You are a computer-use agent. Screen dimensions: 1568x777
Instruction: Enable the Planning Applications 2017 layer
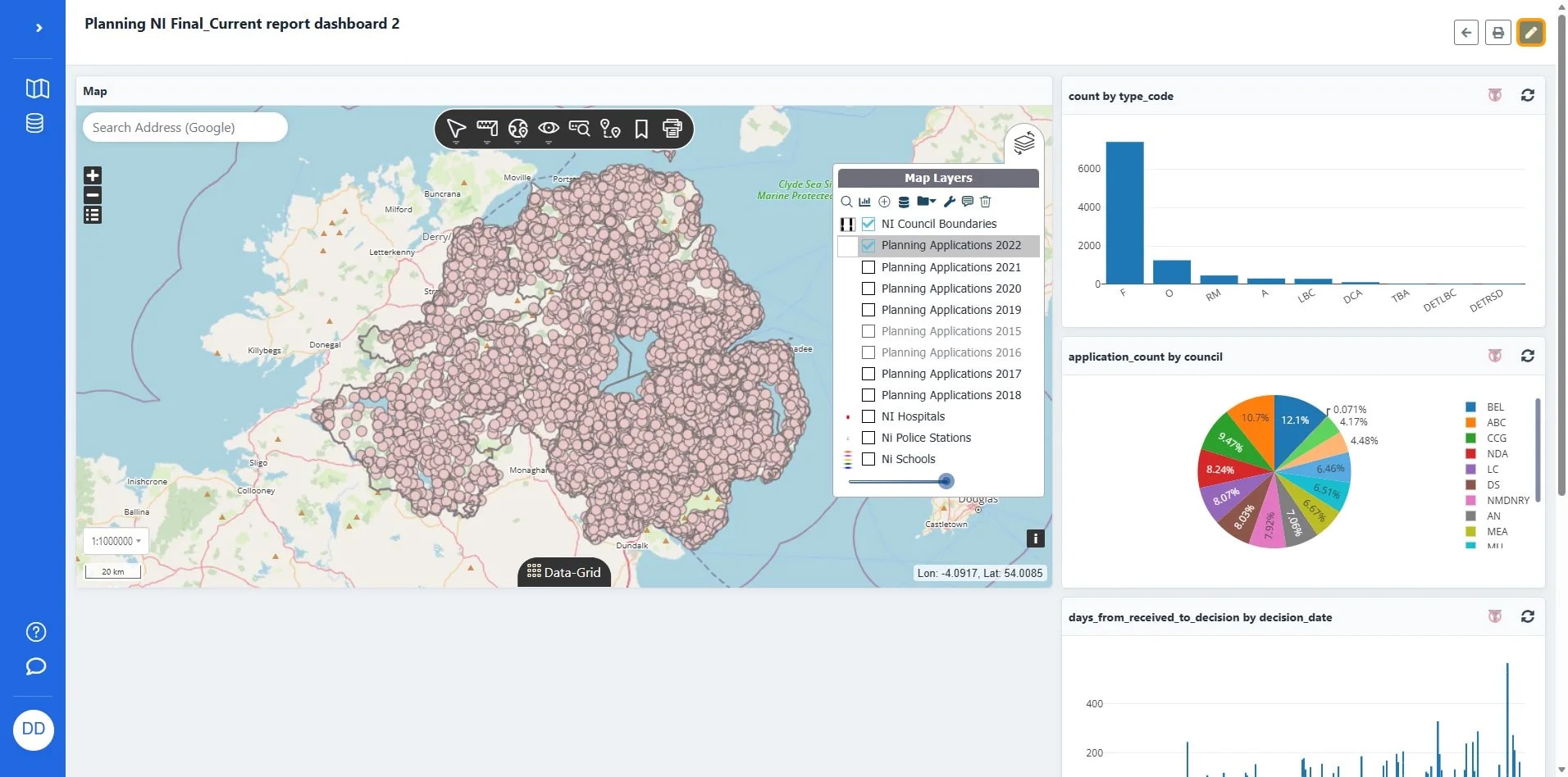tap(868, 374)
